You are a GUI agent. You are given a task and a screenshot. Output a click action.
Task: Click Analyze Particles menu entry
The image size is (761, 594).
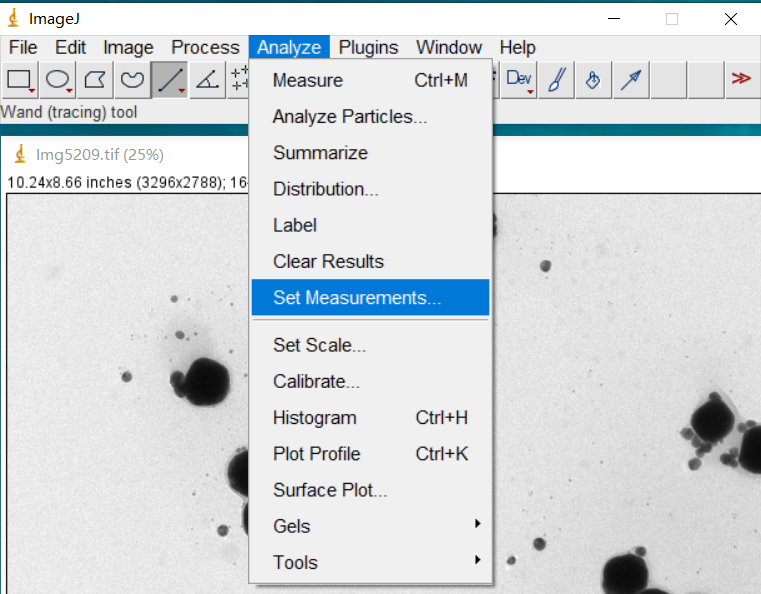pyautogui.click(x=350, y=117)
